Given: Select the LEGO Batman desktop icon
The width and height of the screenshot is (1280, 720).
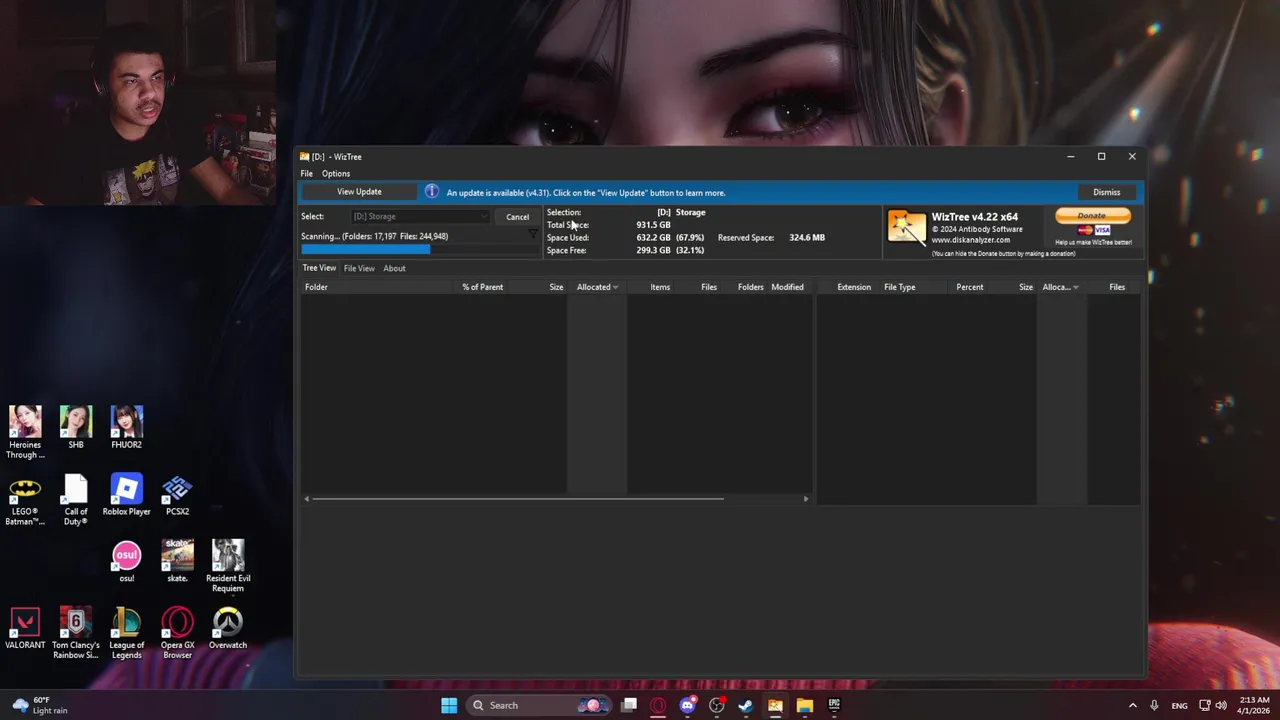Looking at the screenshot, I should (x=25, y=500).
